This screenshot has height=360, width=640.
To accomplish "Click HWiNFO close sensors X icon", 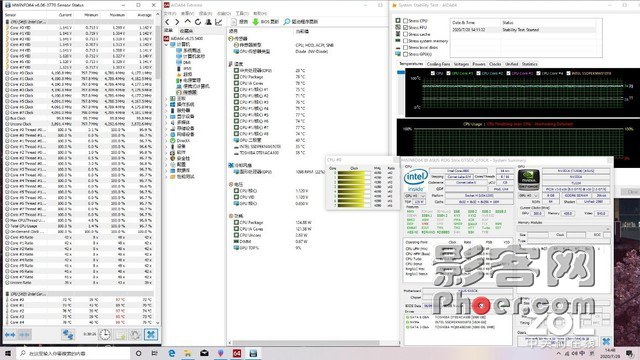I will point(151,335).
